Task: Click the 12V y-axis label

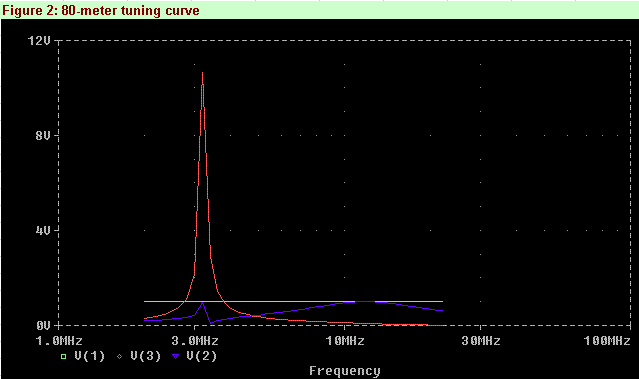Action: coord(39,41)
